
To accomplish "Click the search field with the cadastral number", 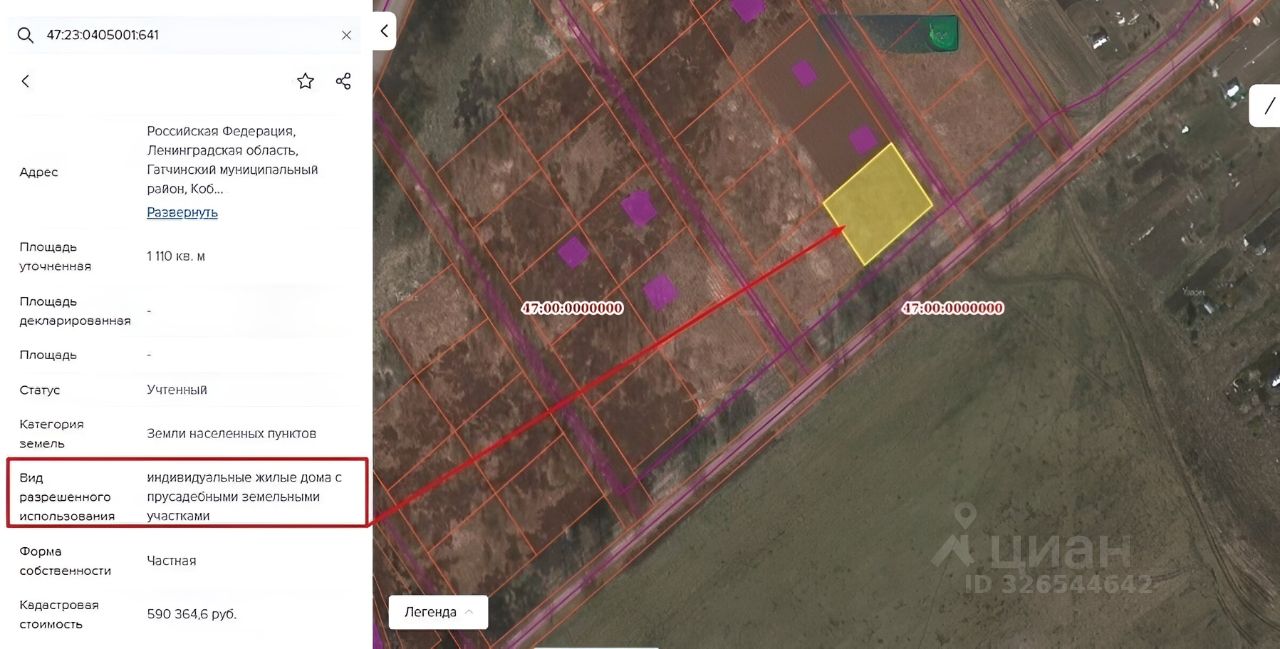I will (186, 35).
